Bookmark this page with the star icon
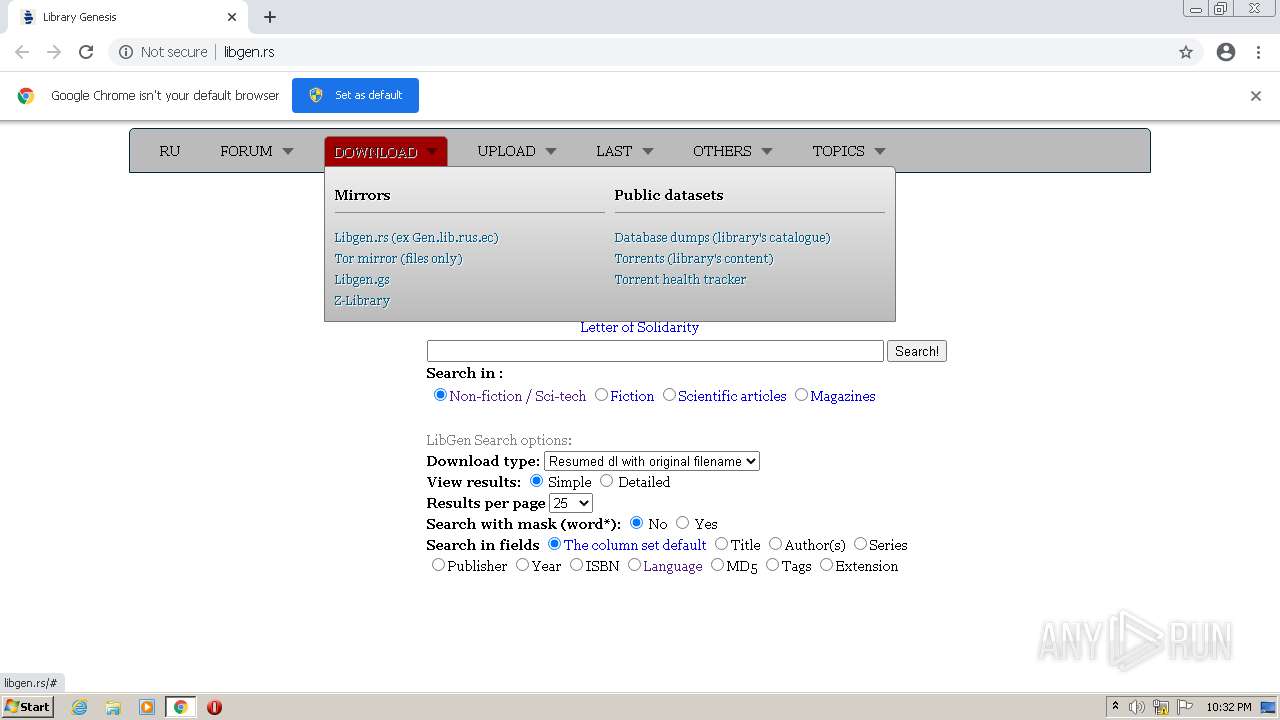The image size is (1280, 720). pyautogui.click(x=1186, y=52)
